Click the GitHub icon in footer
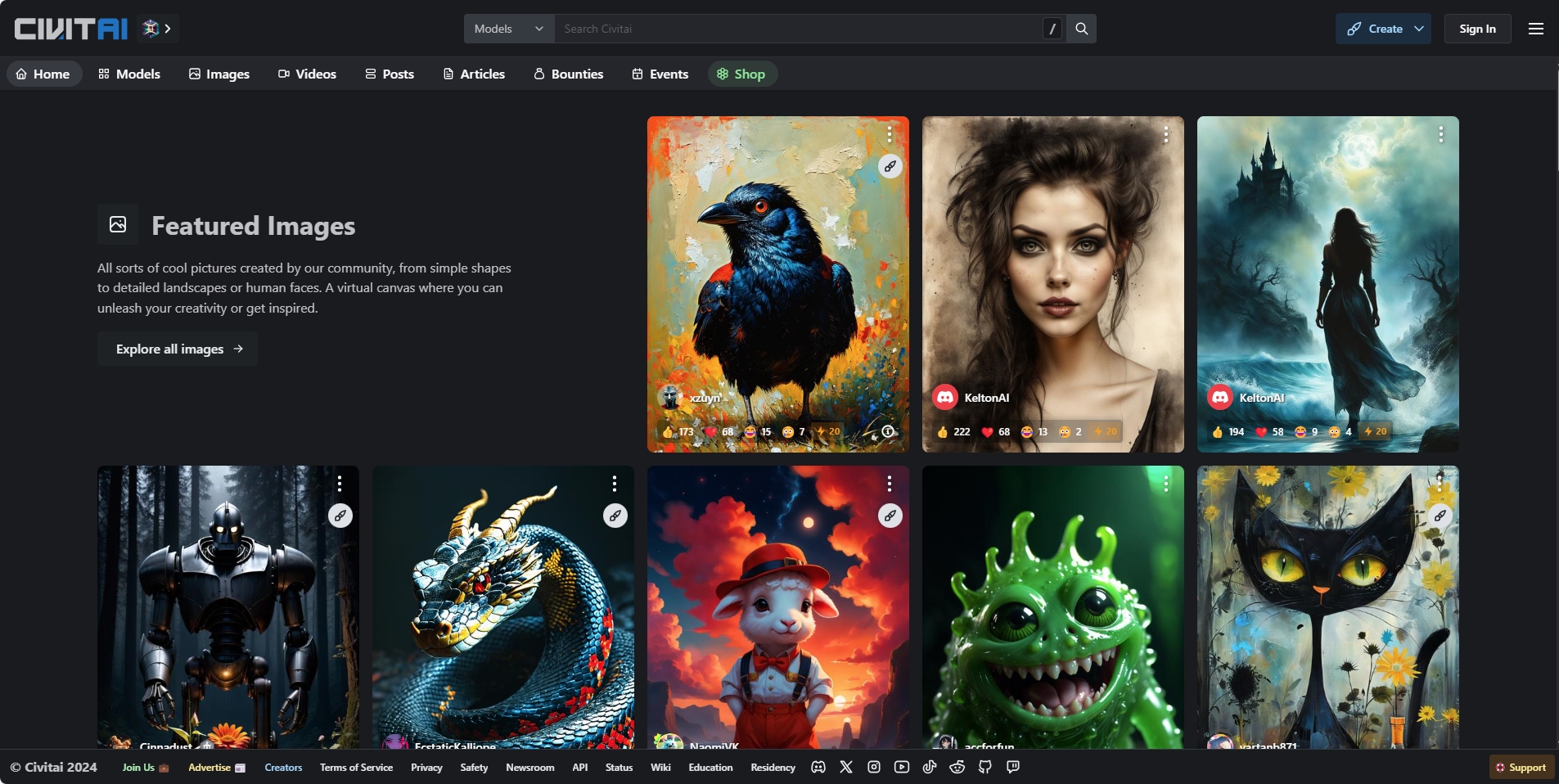 (x=985, y=767)
